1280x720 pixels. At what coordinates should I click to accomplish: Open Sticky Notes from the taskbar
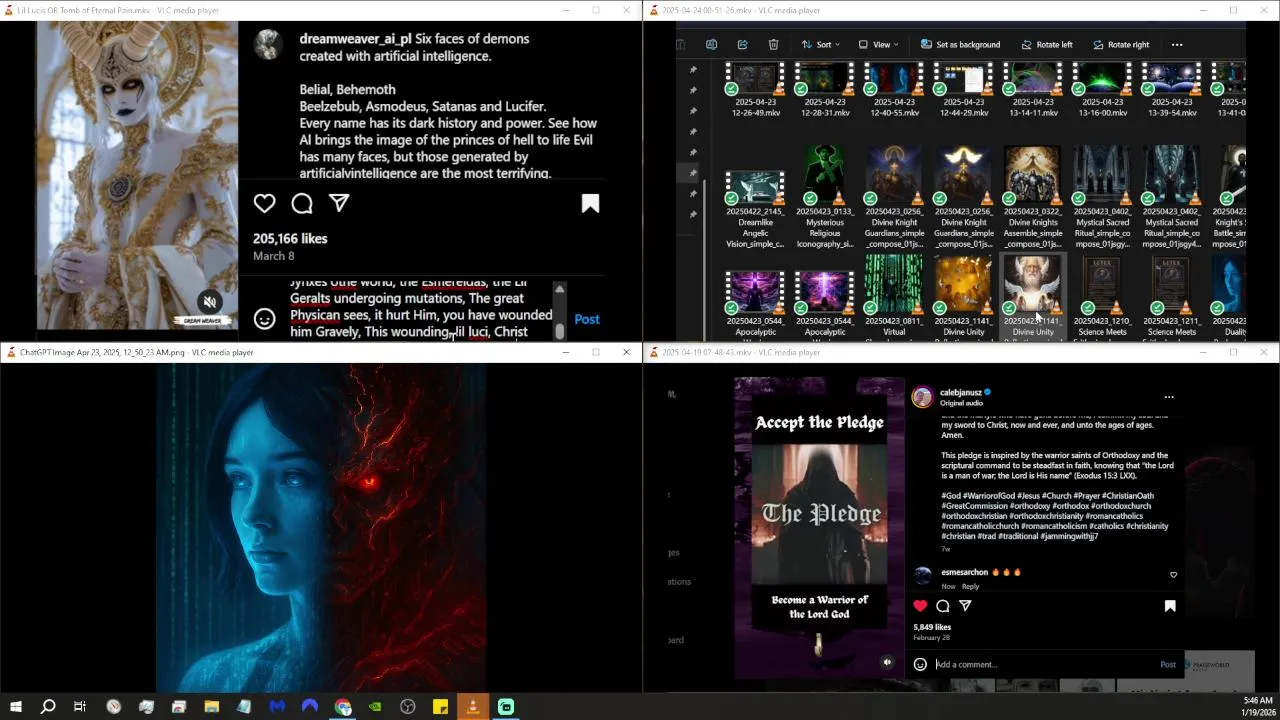(x=440, y=707)
